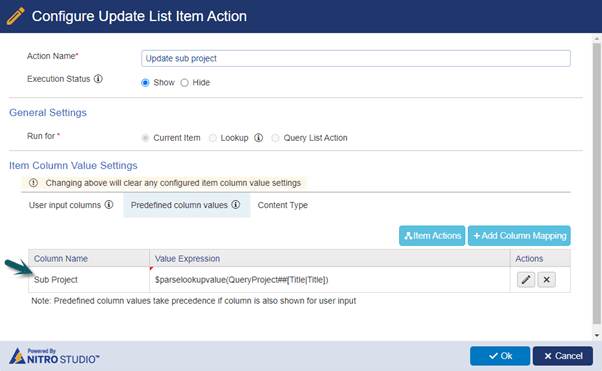The height and width of the screenshot is (371, 602).
Task: Click the header pencil icon beside the title
Action: (x=15, y=16)
